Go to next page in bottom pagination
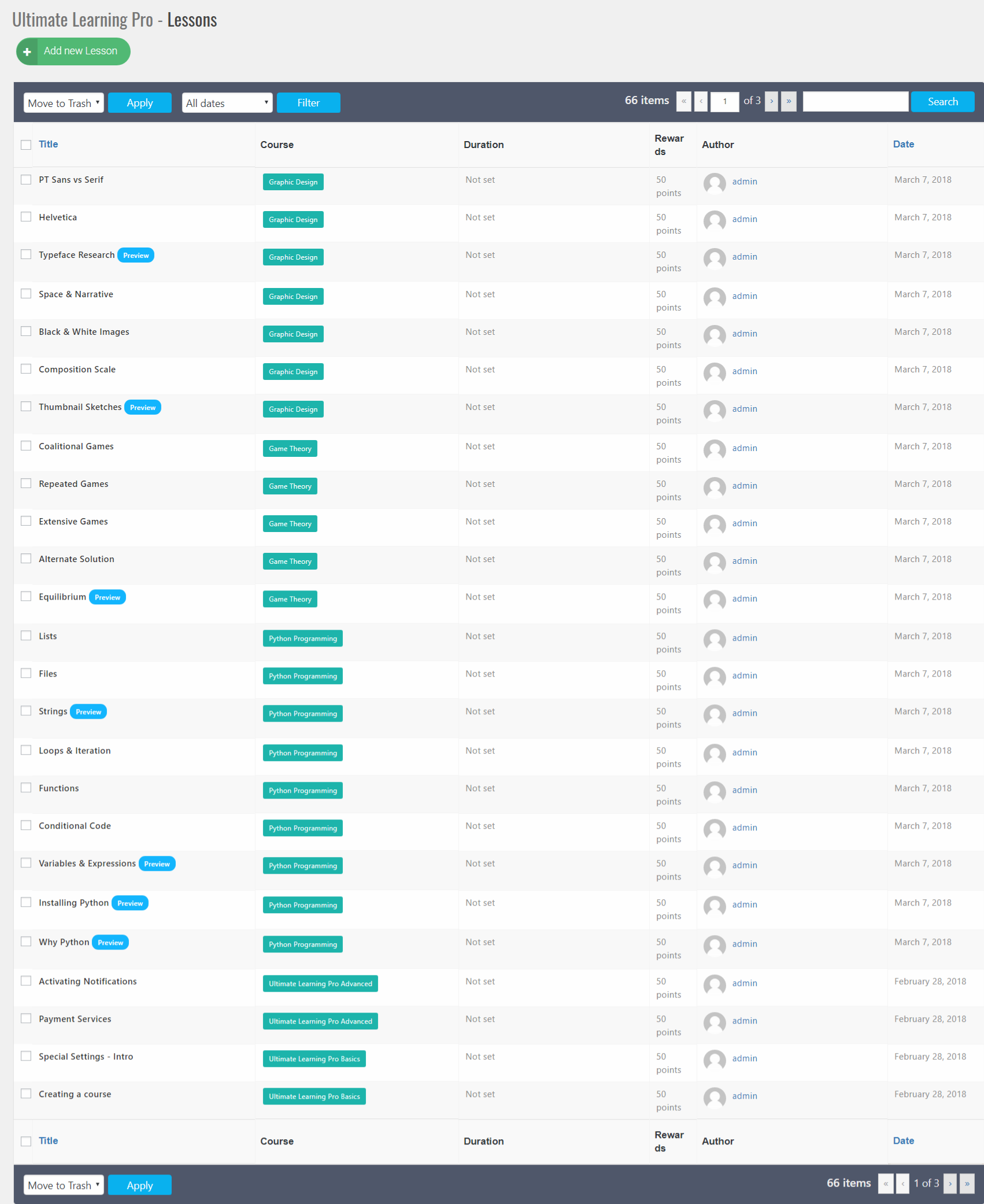The width and height of the screenshot is (984, 1204). click(950, 1184)
